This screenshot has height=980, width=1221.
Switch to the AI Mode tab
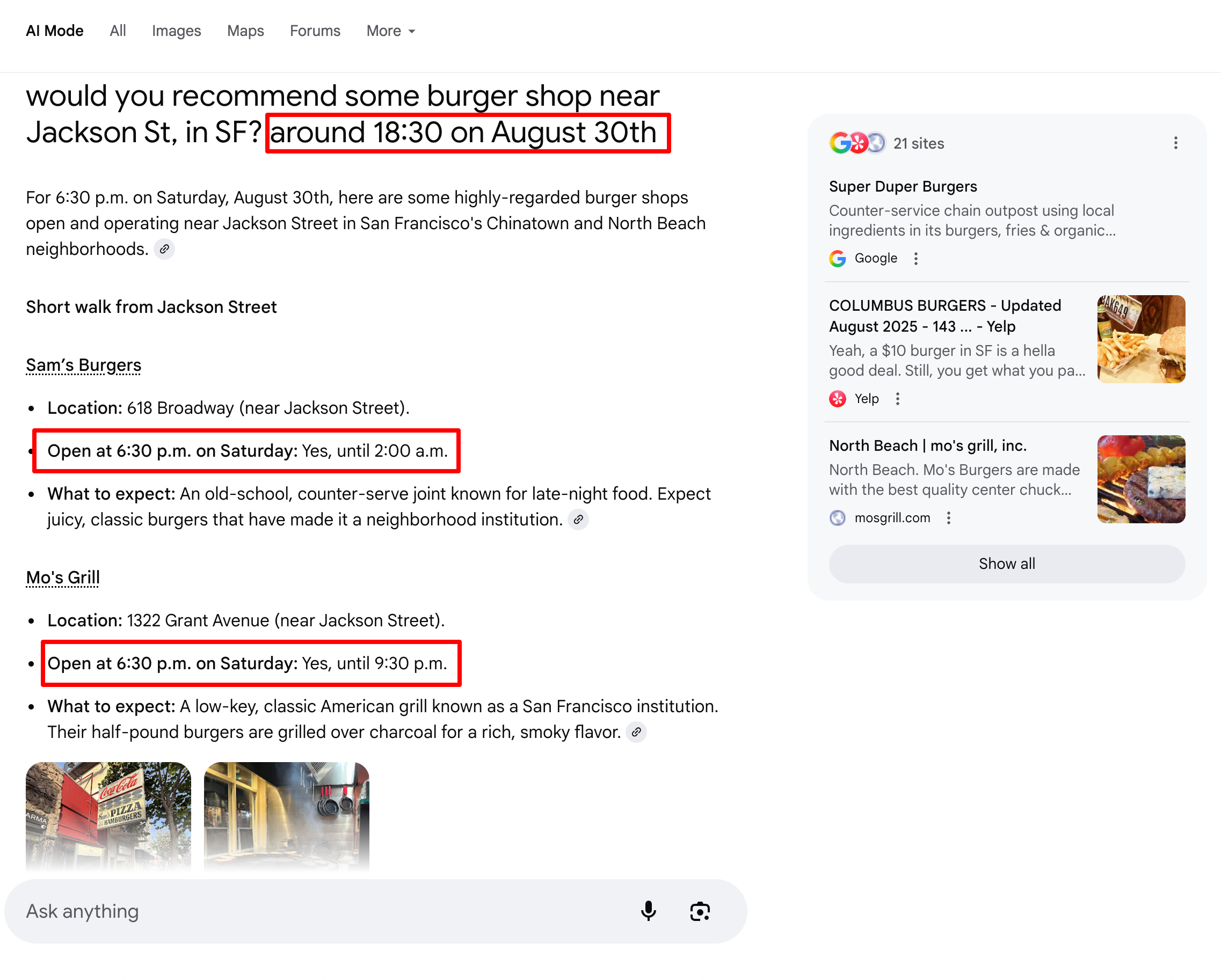pyautogui.click(x=55, y=31)
